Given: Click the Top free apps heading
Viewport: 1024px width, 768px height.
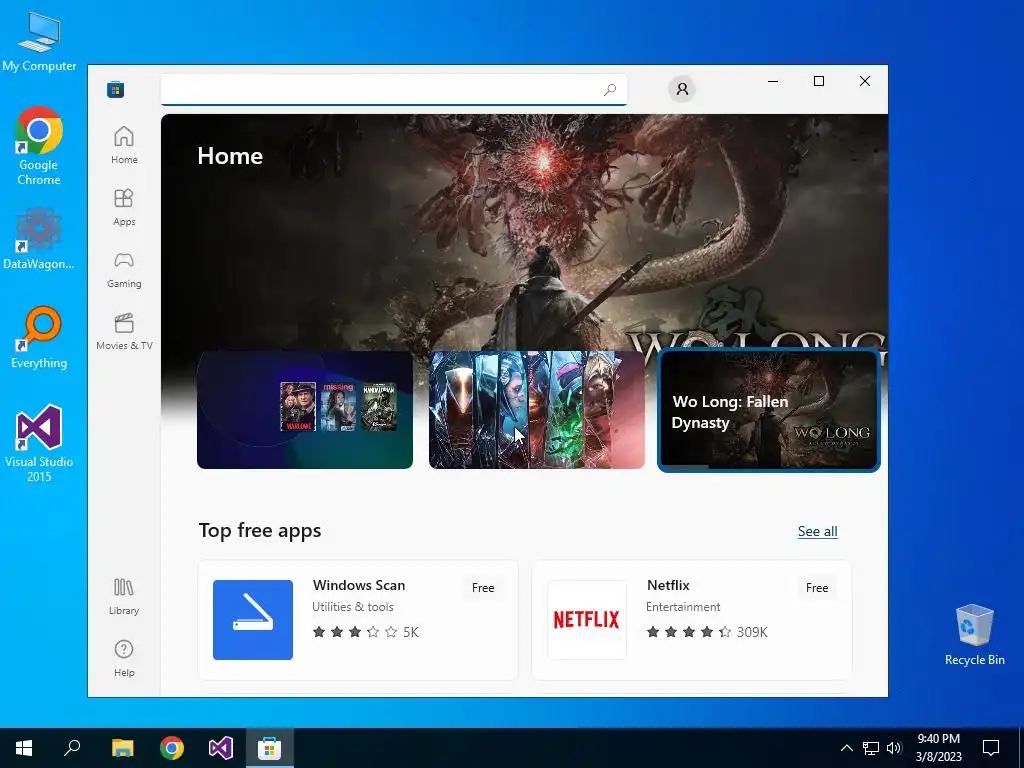Looking at the screenshot, I should tap(260, 530).
